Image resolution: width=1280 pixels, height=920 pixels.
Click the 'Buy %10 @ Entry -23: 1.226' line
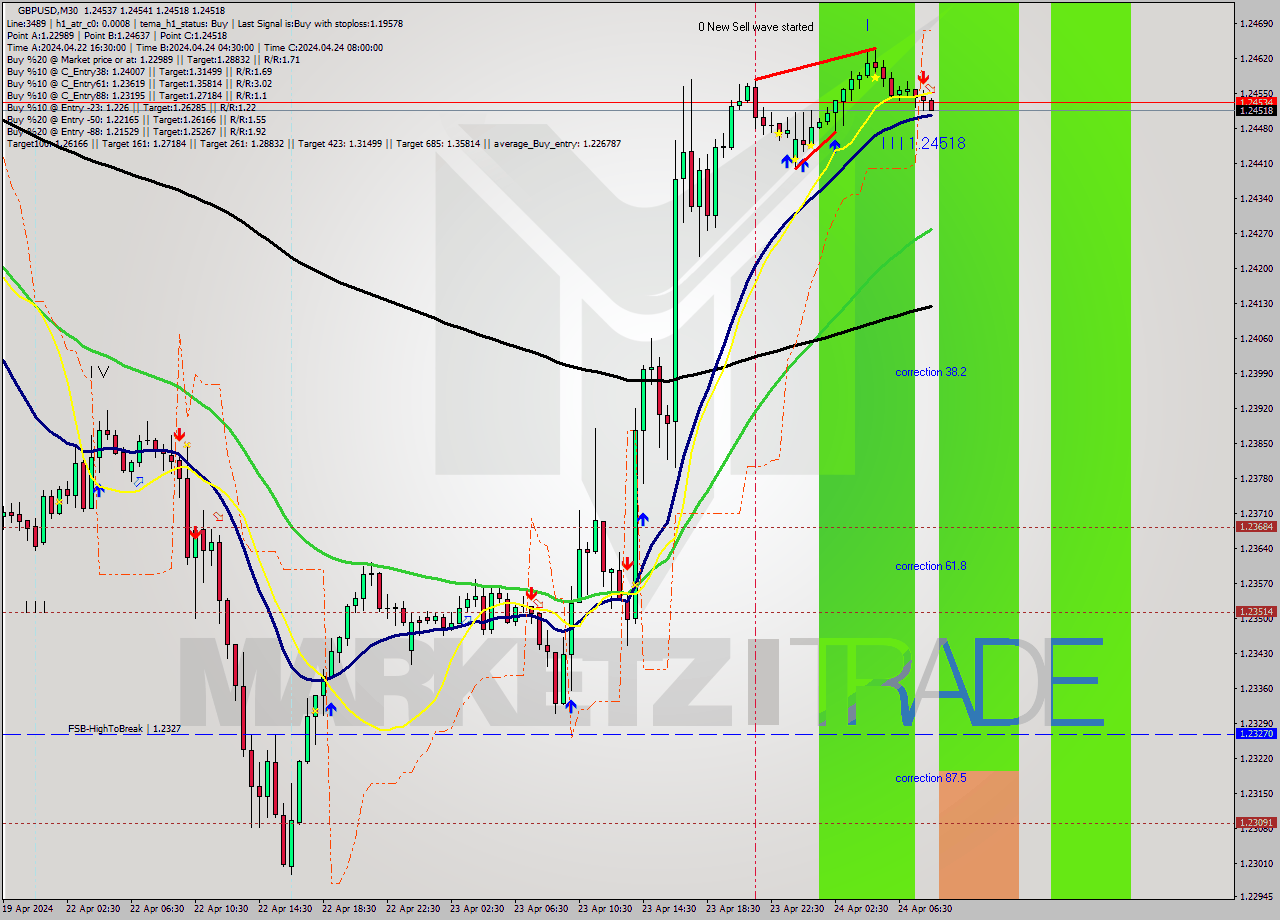point(130,107)
